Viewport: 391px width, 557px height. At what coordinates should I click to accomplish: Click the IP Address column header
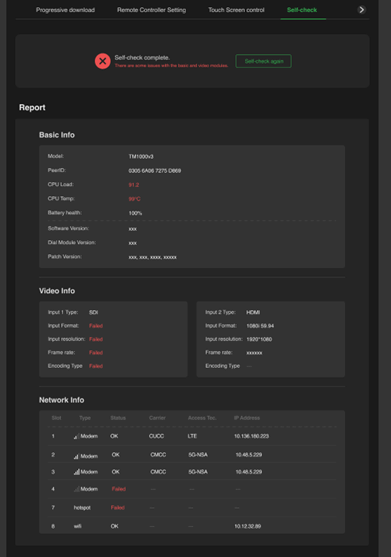click(247, 418)
